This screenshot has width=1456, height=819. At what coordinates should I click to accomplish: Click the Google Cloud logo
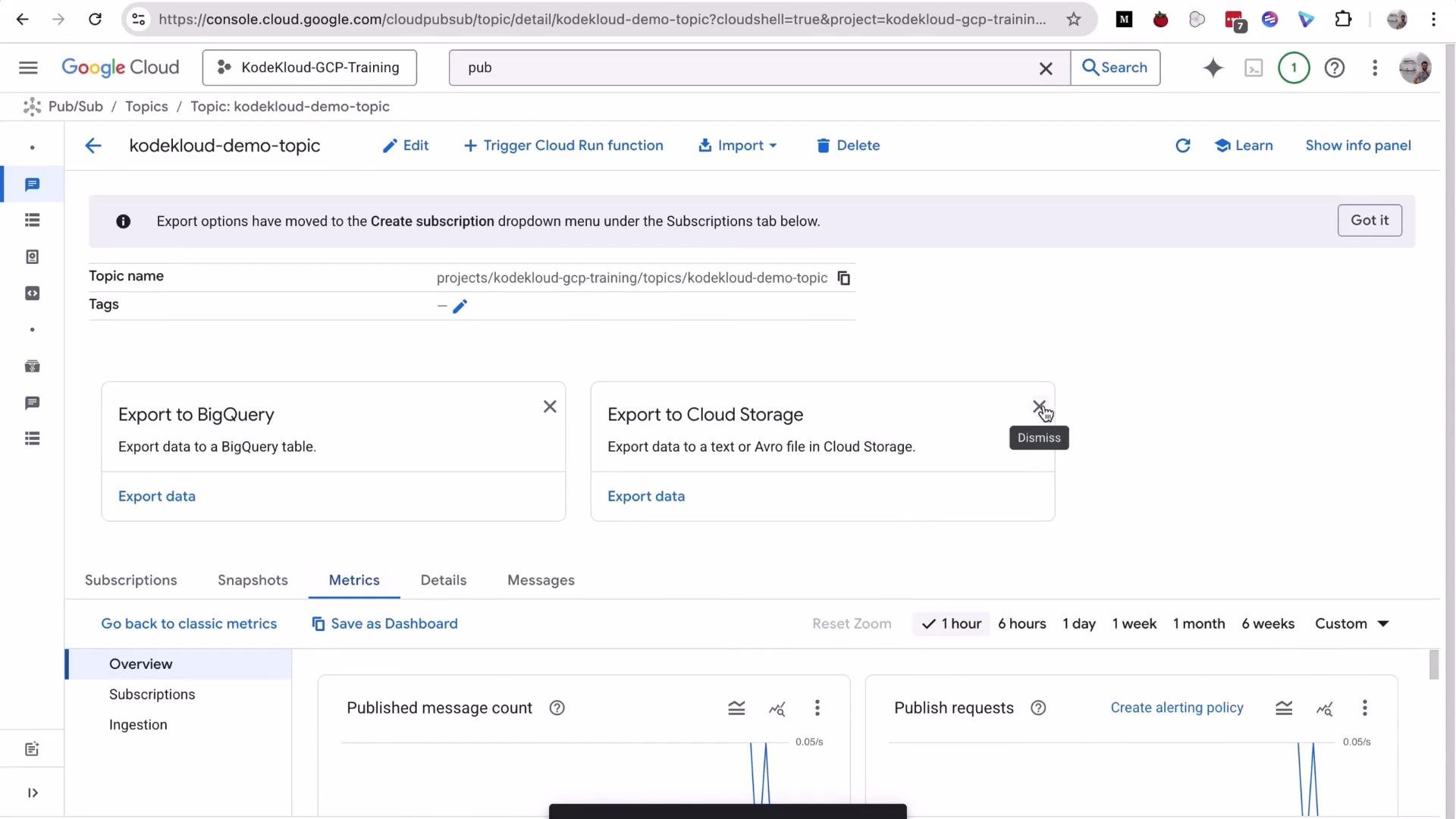(x=120, y=67)
